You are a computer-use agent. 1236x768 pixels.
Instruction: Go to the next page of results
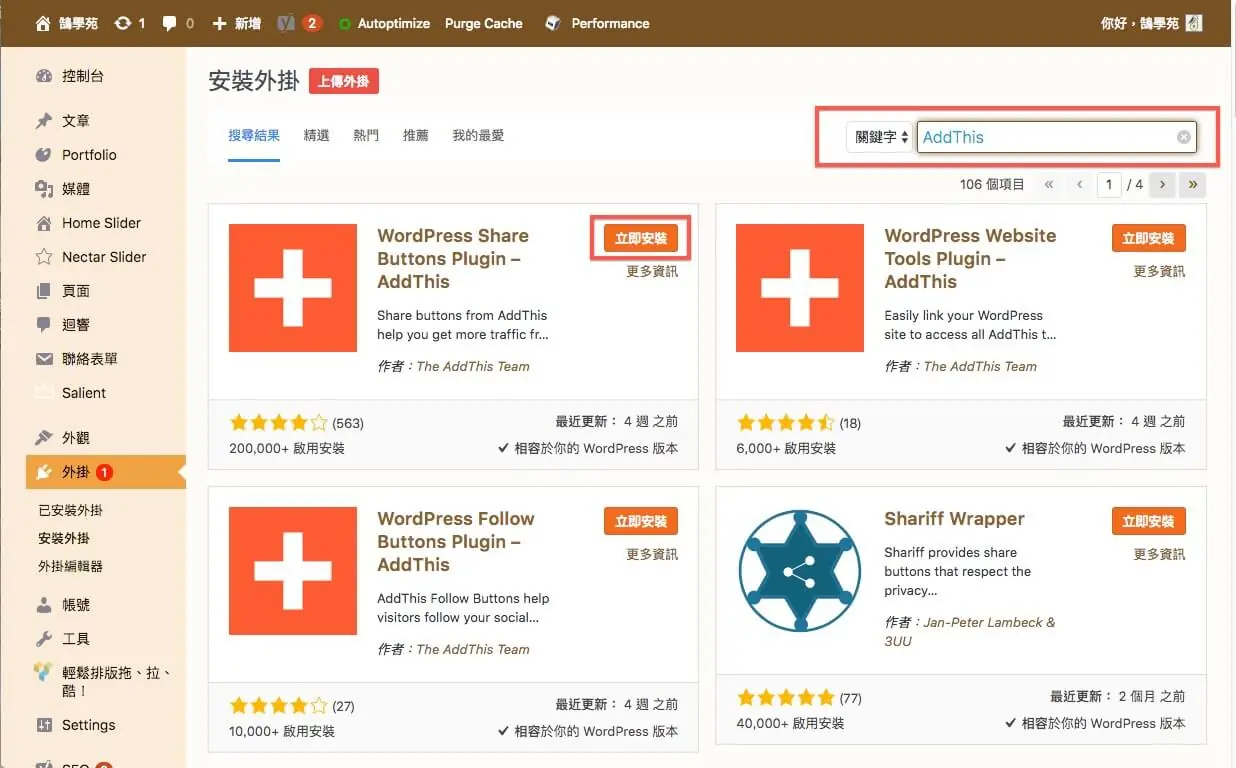click(x=1162, y=184)
